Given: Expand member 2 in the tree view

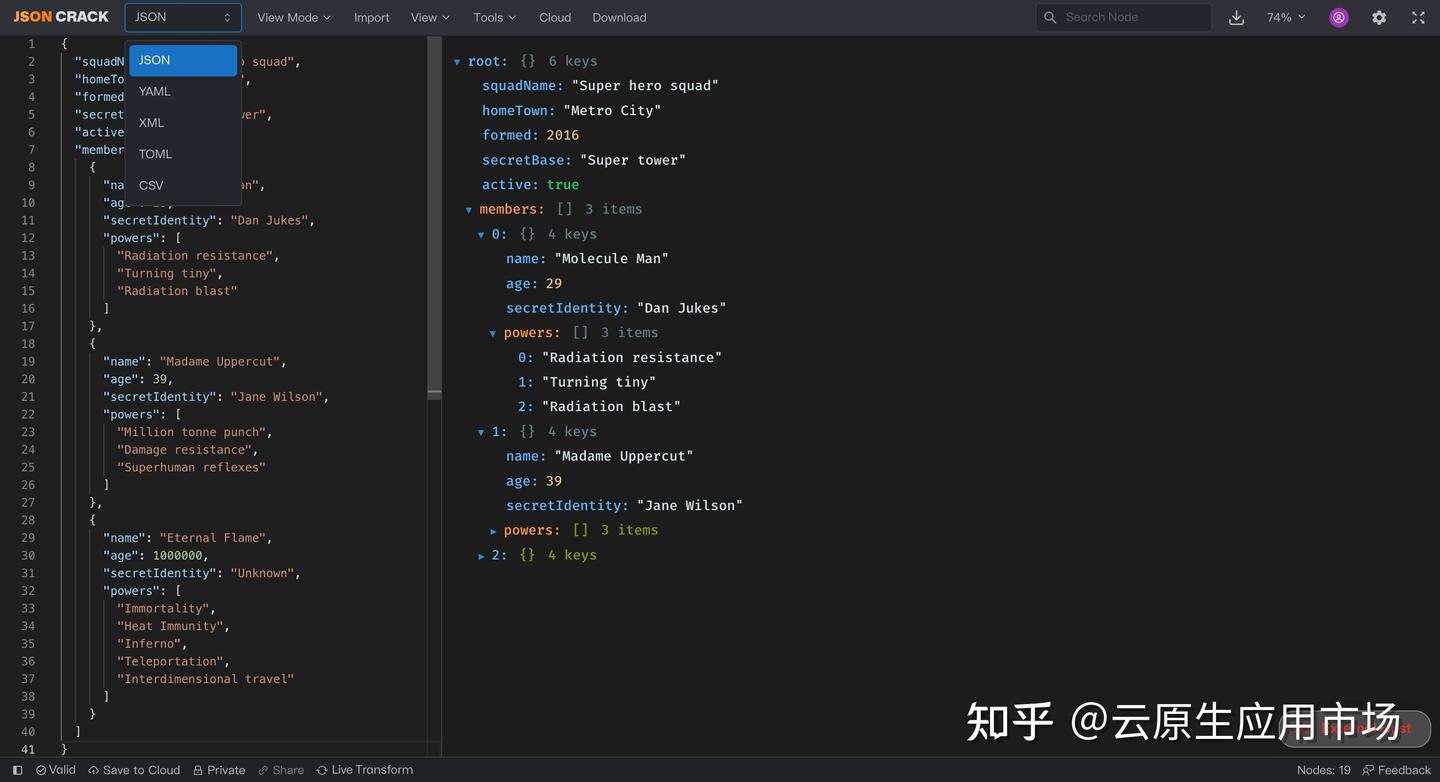Looking at the screenshot, I should pyautogui.click(x=482, y=555).
